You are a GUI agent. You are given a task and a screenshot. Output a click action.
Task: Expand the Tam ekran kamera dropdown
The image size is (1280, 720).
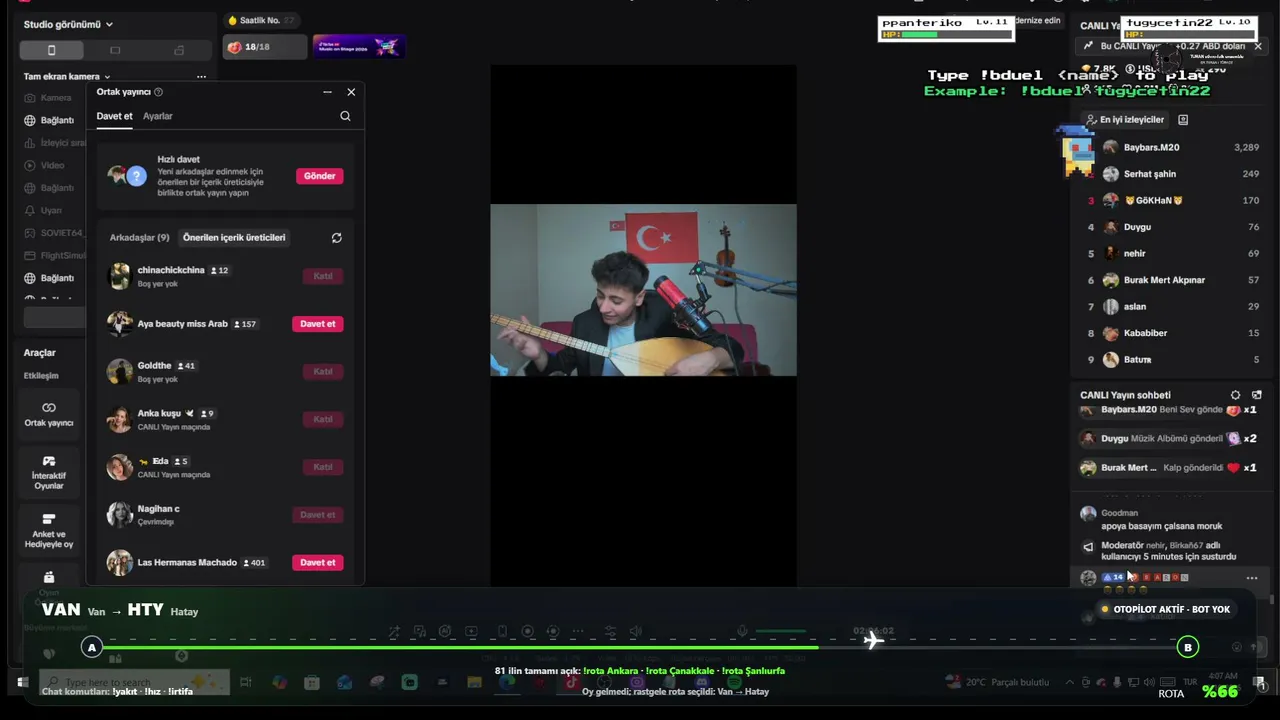click(x=67, y=76)
